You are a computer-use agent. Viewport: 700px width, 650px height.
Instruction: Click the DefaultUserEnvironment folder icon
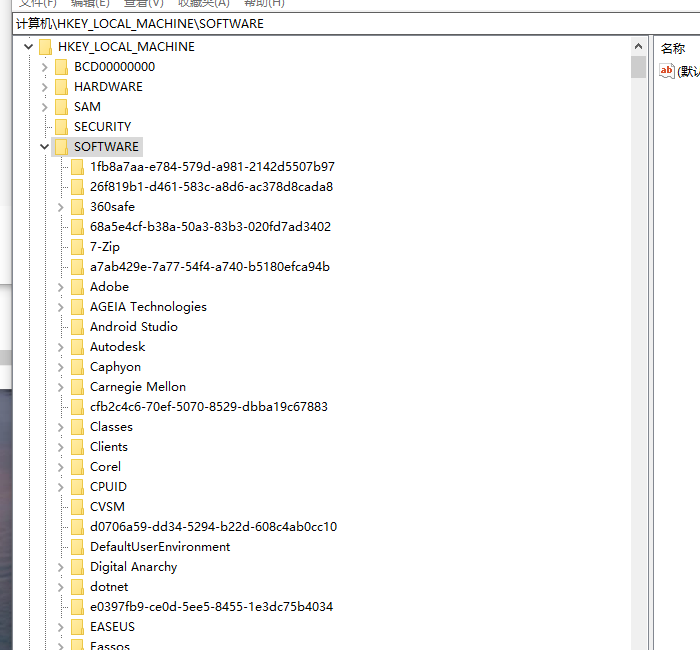pyautogui.click(x=77, y=547)
